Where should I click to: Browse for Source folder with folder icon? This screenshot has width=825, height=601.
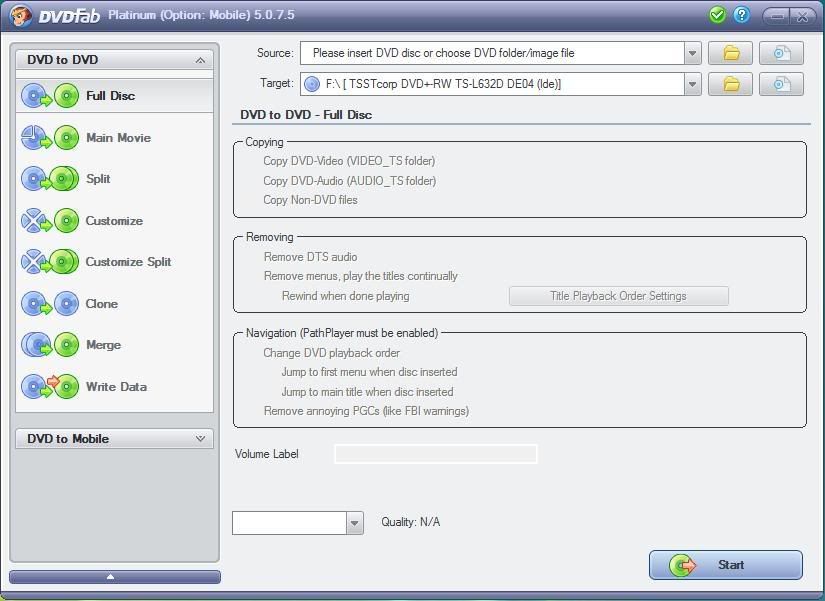pyautogui.click(x=731, y=53)
